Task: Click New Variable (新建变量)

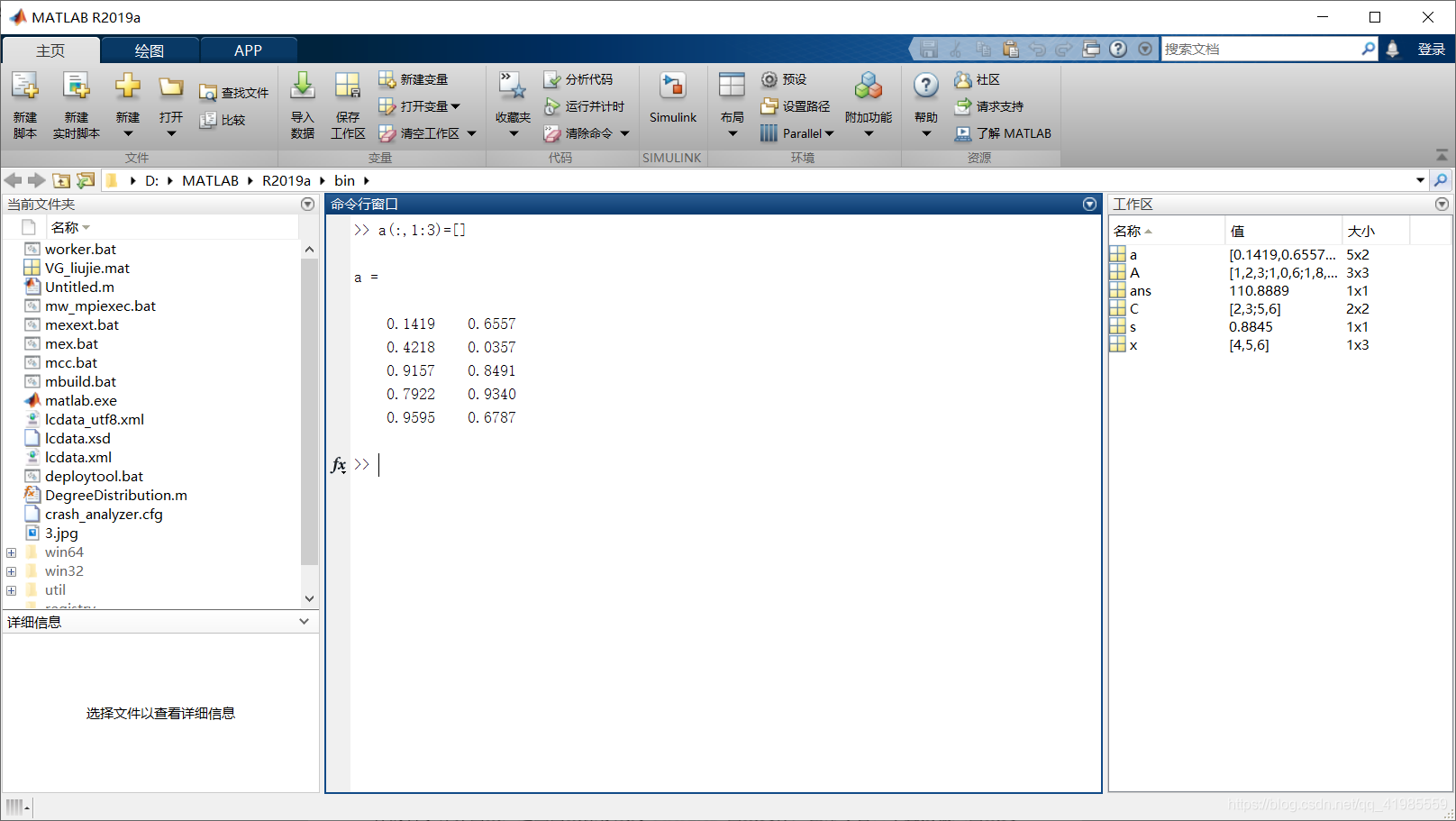Action: pos(414,79)
